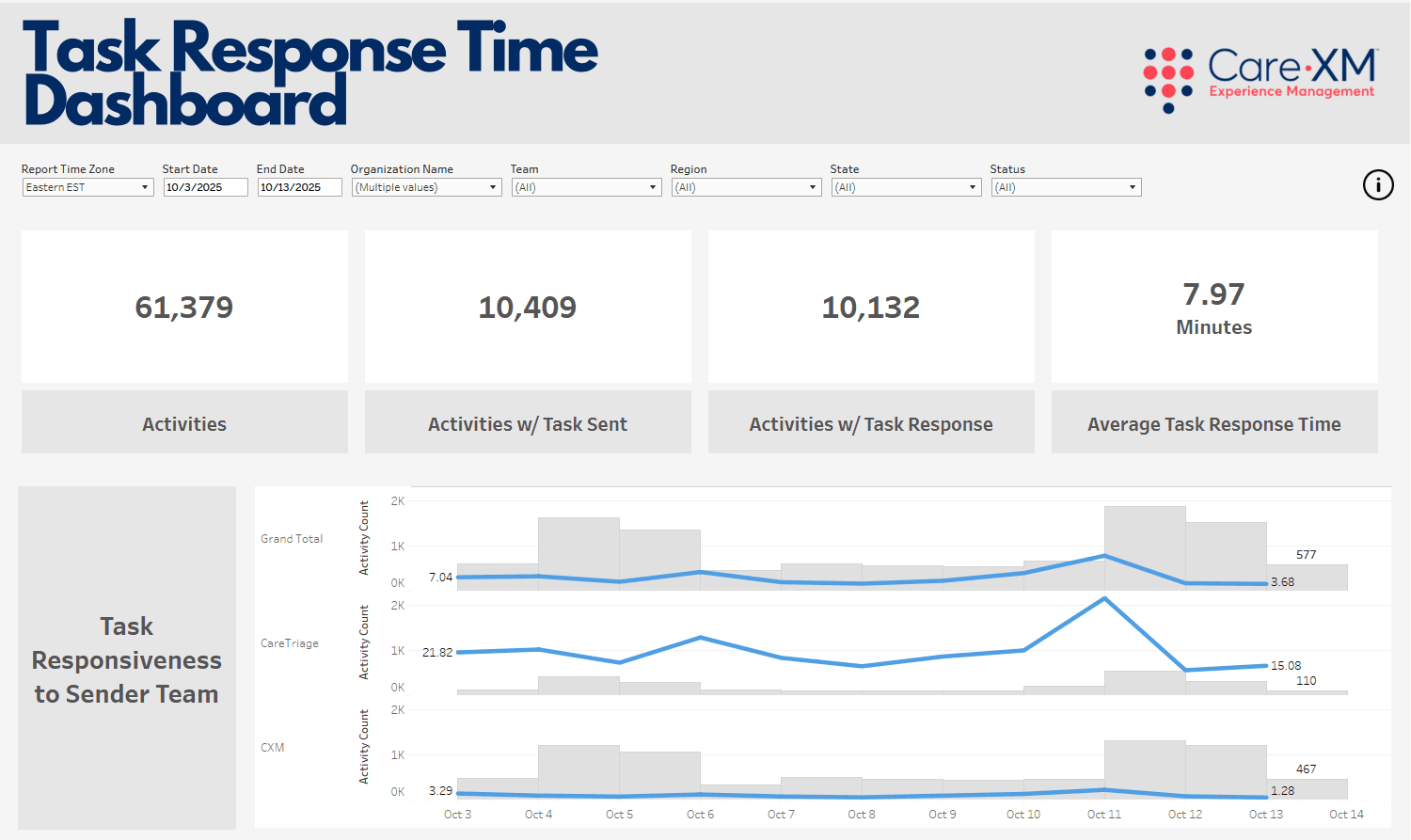Screen dimensions: 1411x840
Task: Click the Average Task Response Time label
Action: (1214, 424)
